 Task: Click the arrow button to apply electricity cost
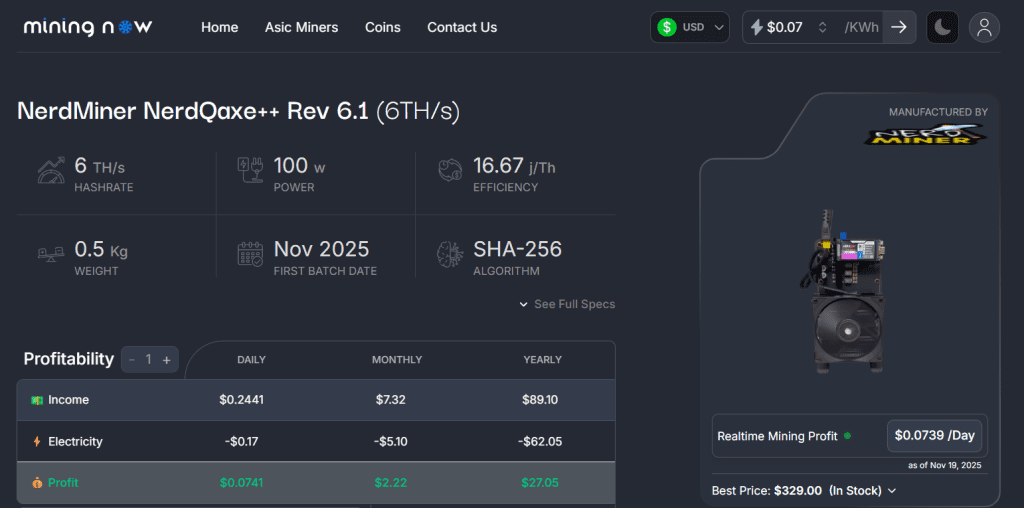(899, 27)
